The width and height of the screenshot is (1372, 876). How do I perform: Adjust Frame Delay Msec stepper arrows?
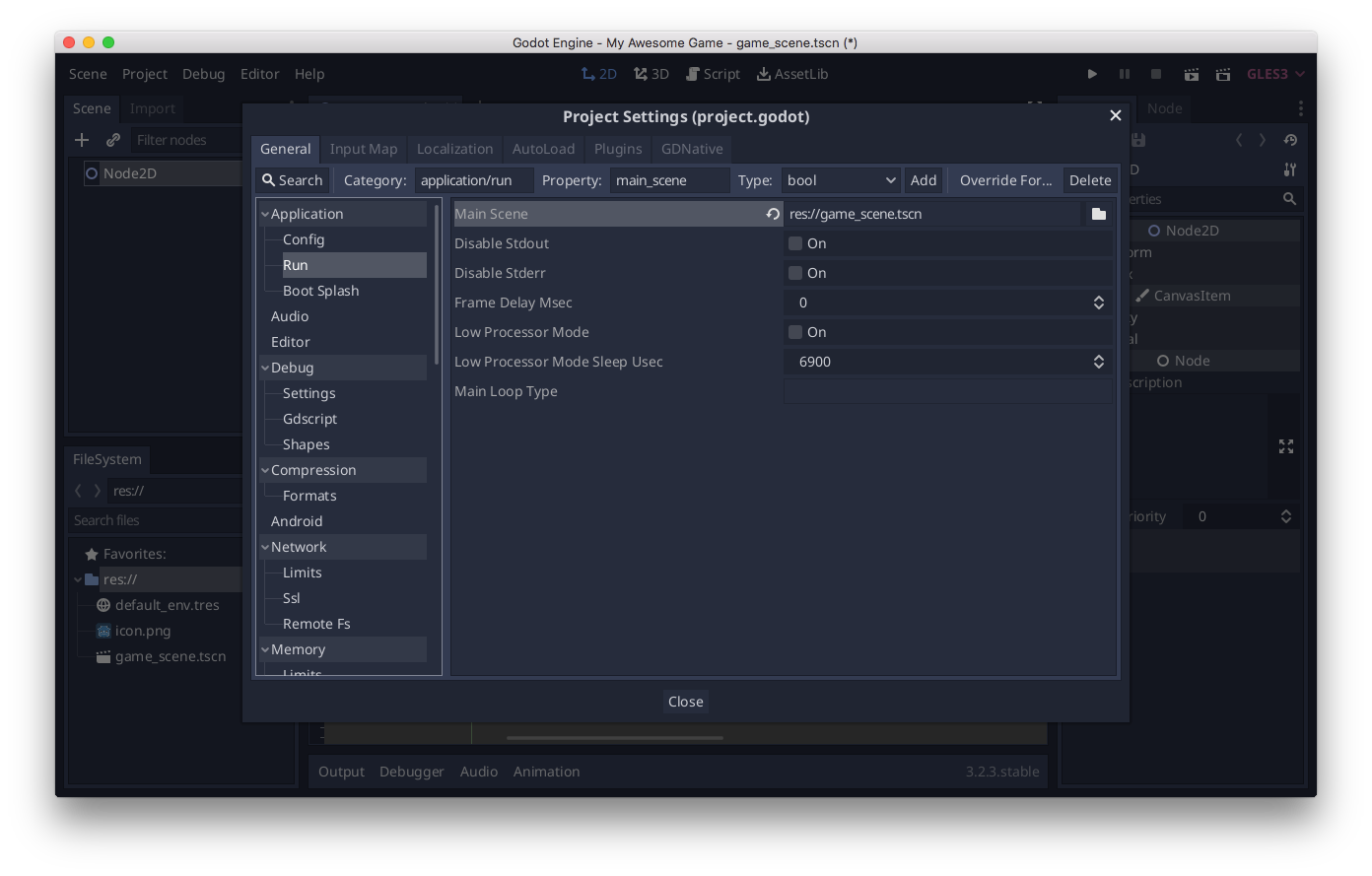click(x=1099, y=303)
